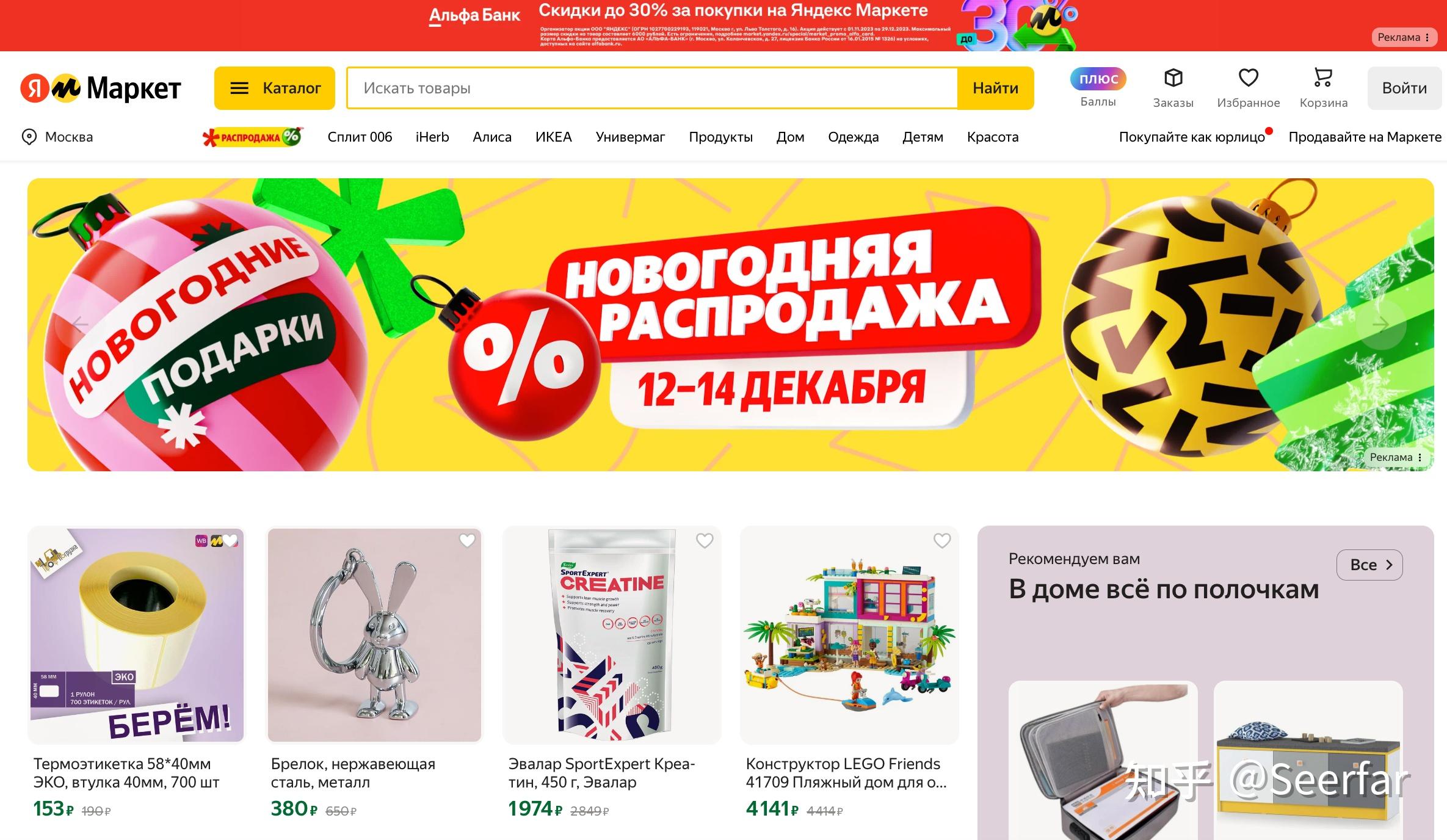
Task: Toggle favorite heart on LEGO Friends product
Action: point(942,540)
